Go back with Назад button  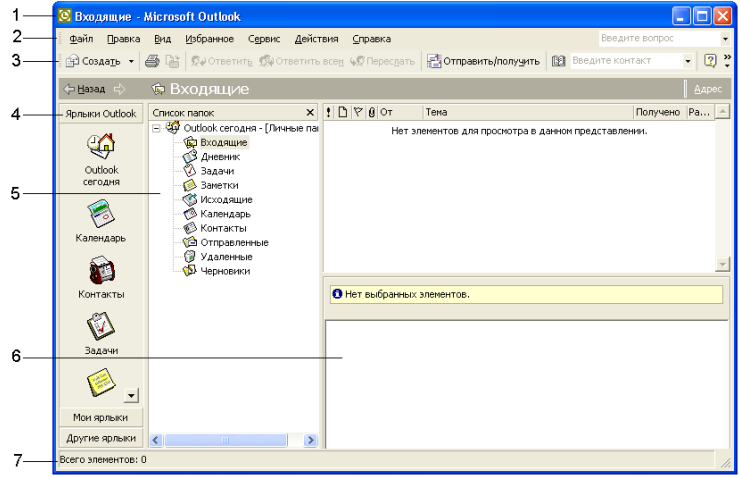tap(85, 89)
